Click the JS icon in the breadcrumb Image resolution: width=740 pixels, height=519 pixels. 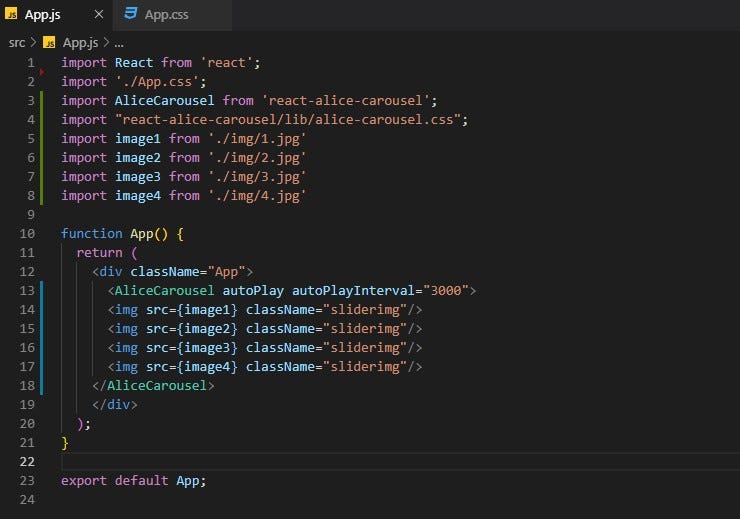pos(49,43)
